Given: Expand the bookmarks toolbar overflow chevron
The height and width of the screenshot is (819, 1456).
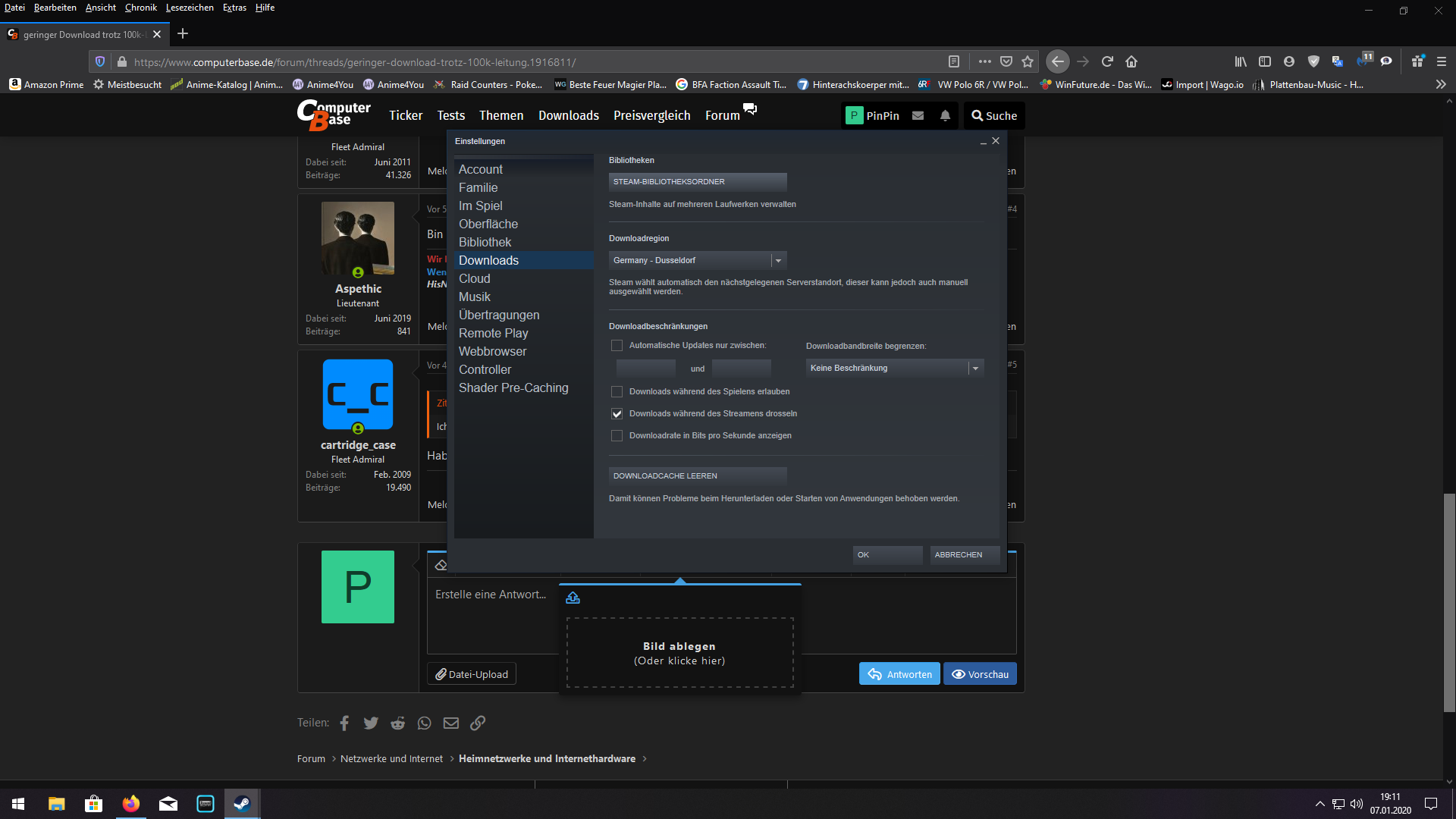Looking at the screenshot, I should pyautogui.click(x=1441, y=84).
